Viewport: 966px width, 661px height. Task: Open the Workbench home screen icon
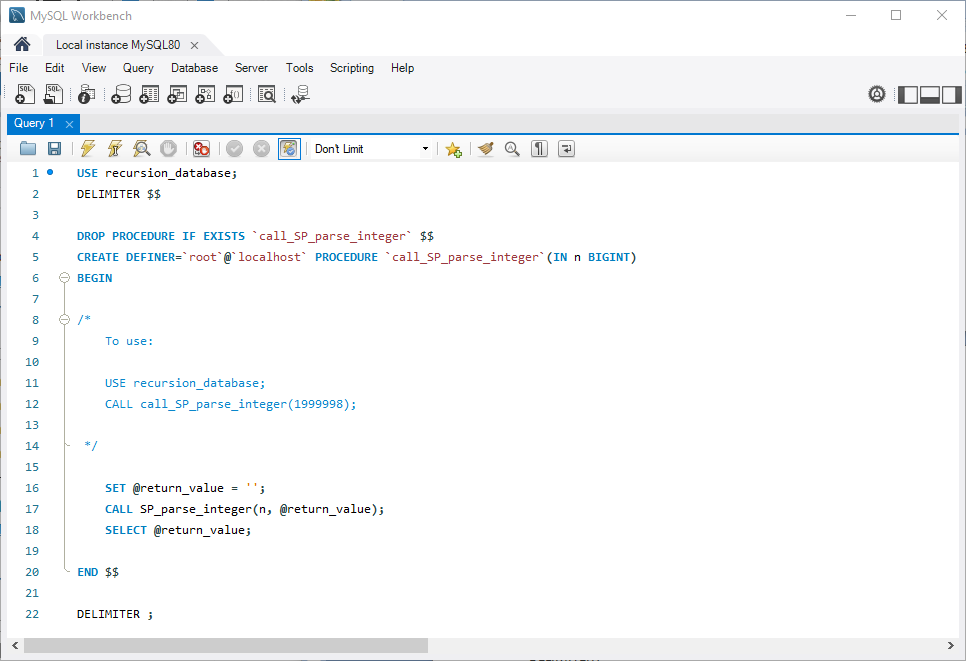point(21,45)
